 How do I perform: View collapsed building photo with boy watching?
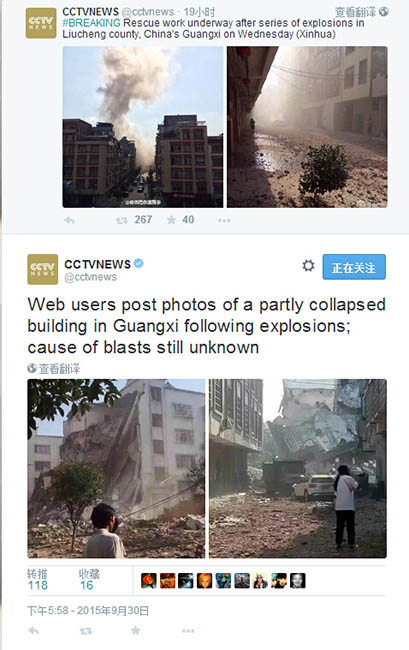[x=116, y=468]
